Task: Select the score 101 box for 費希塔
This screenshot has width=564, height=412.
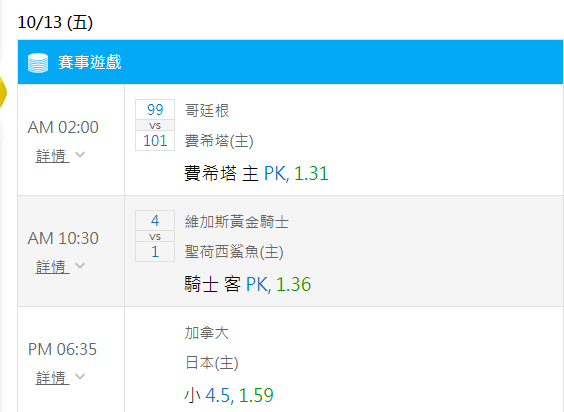Action: 155,140
